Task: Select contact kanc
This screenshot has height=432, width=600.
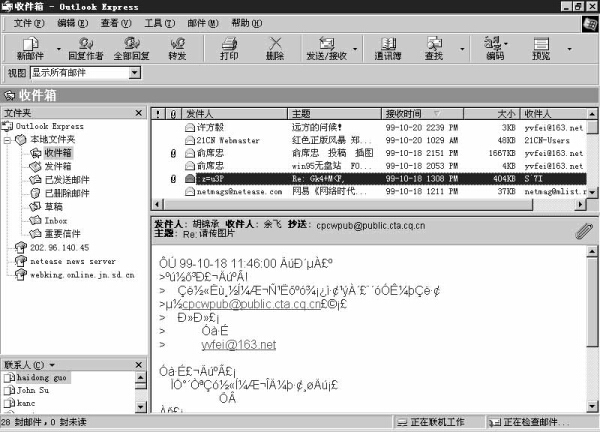Action: 20,403
